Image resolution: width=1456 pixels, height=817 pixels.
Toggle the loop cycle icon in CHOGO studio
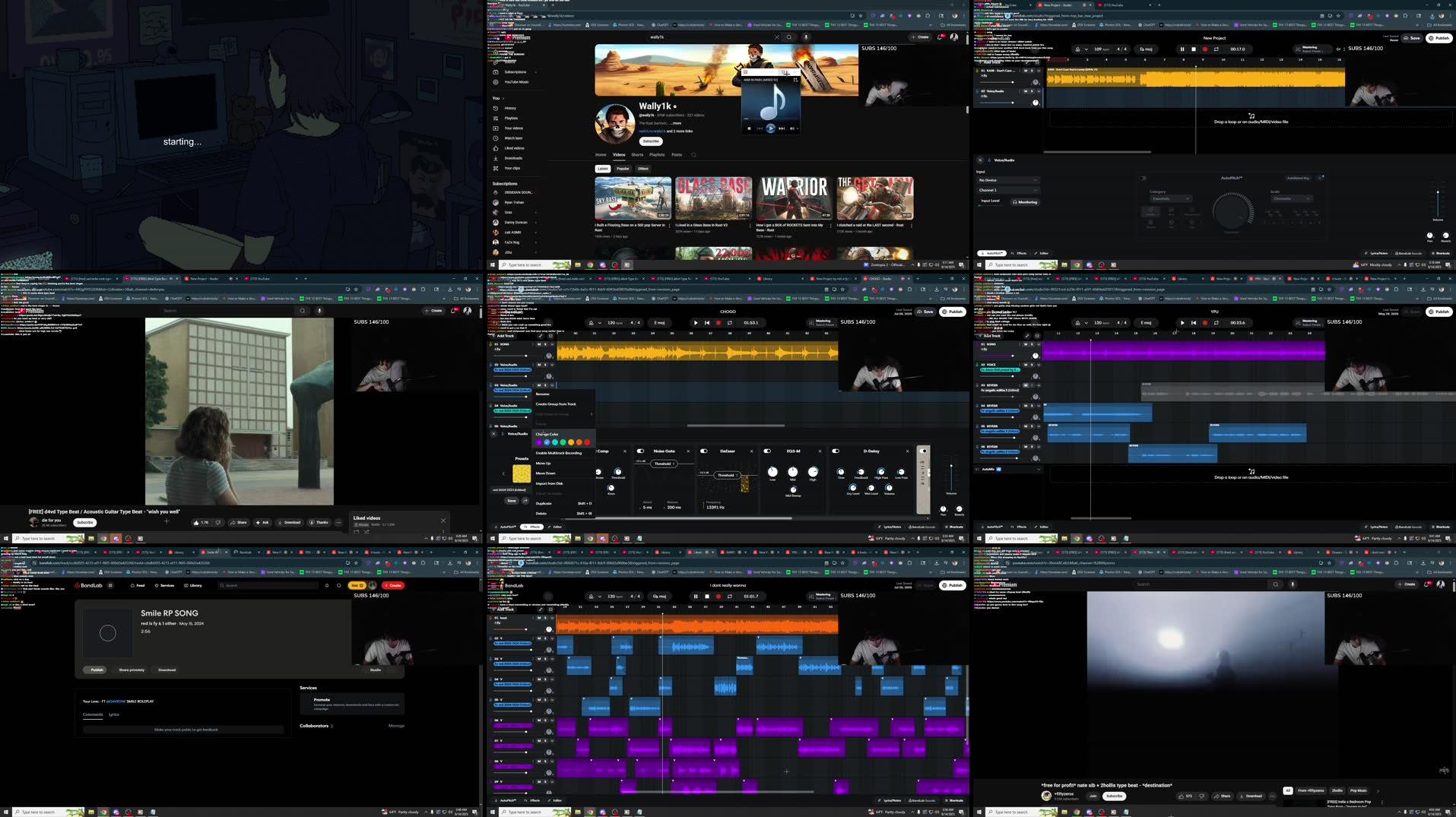730,322
